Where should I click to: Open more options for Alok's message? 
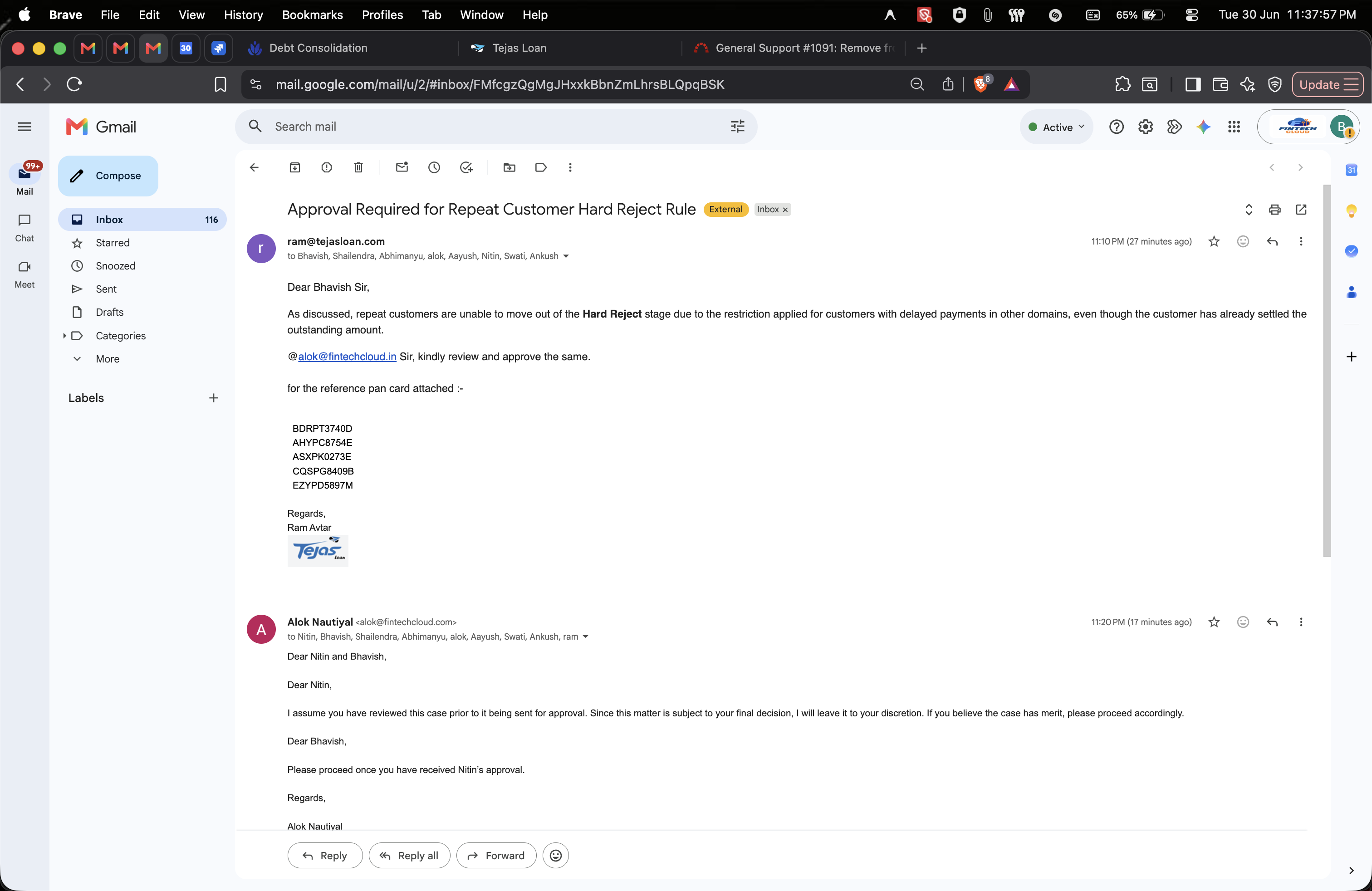tap(1301, 622)
